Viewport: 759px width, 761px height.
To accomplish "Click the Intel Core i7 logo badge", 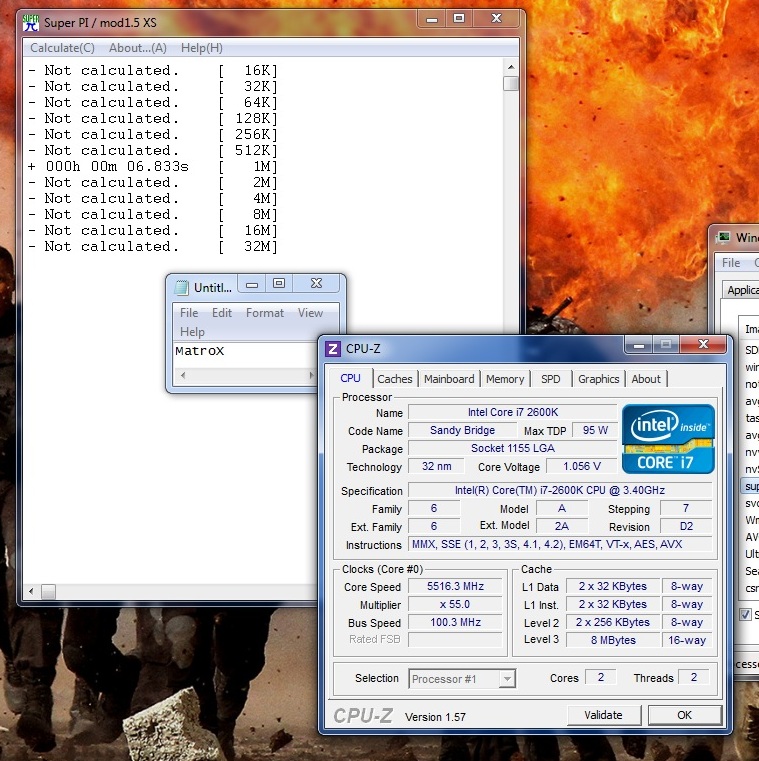I will tap(668, 438).
